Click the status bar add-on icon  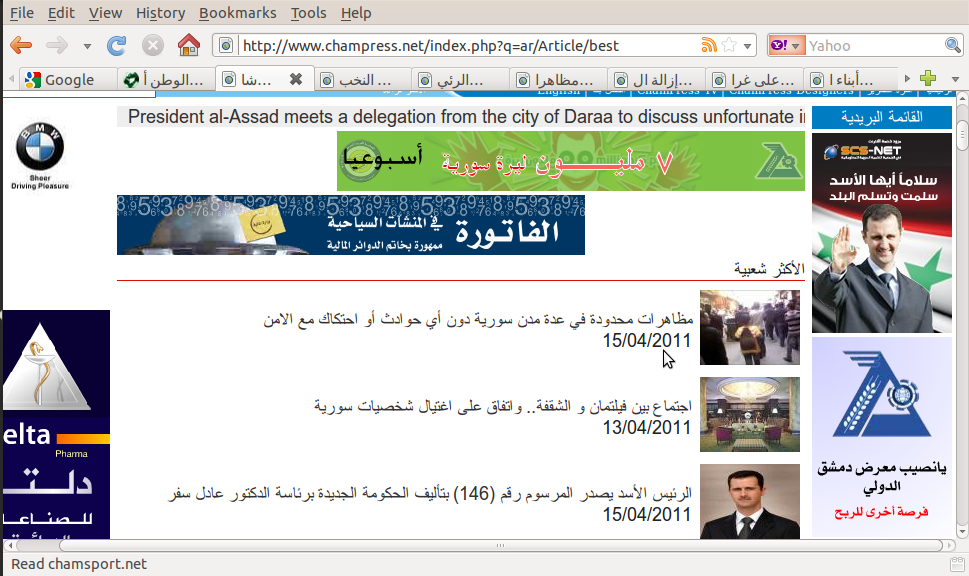[x=957, y=564]
